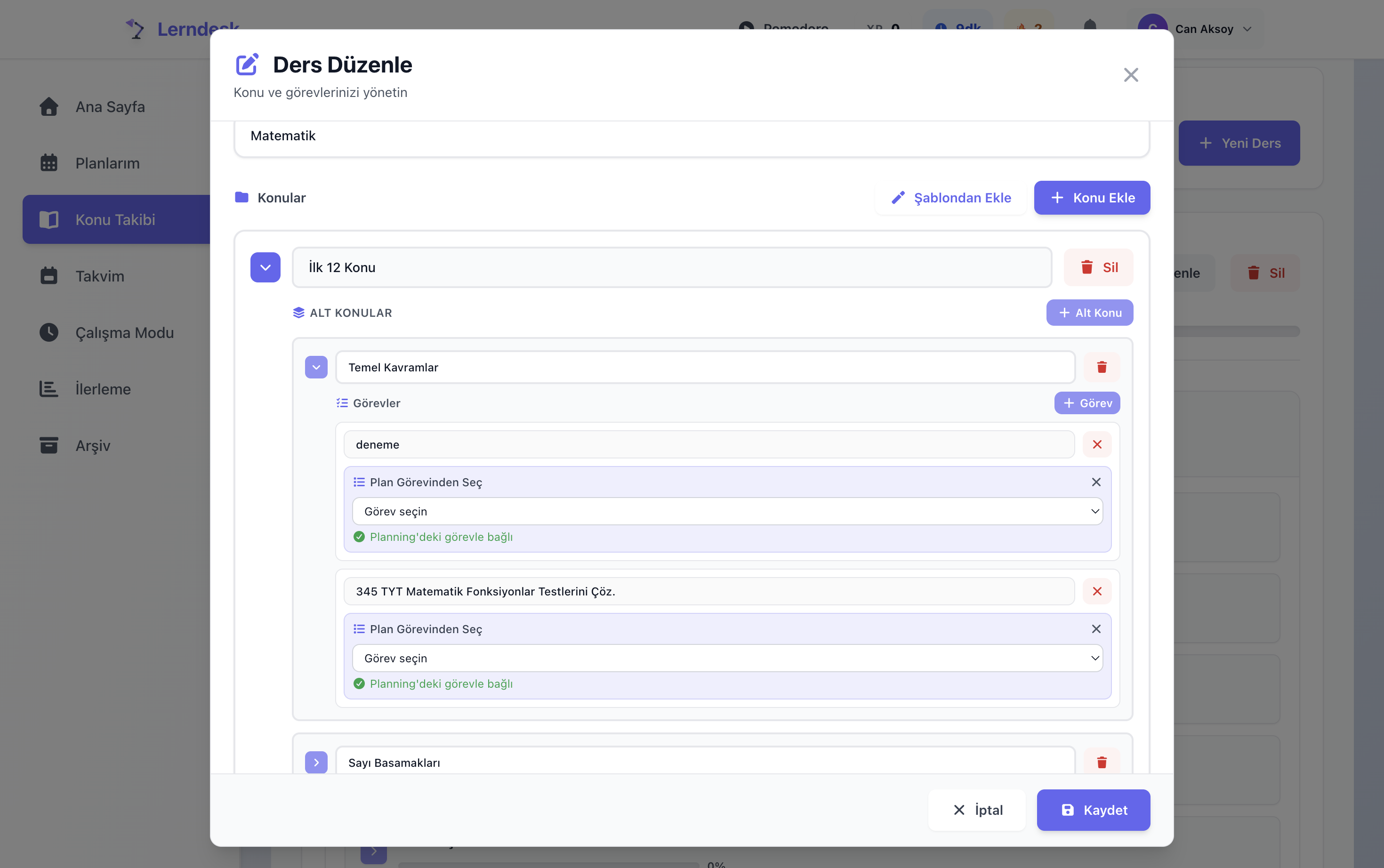Click the Sil button for İlk 12 Konu
1384x868 pixels.
(1098, 267)
